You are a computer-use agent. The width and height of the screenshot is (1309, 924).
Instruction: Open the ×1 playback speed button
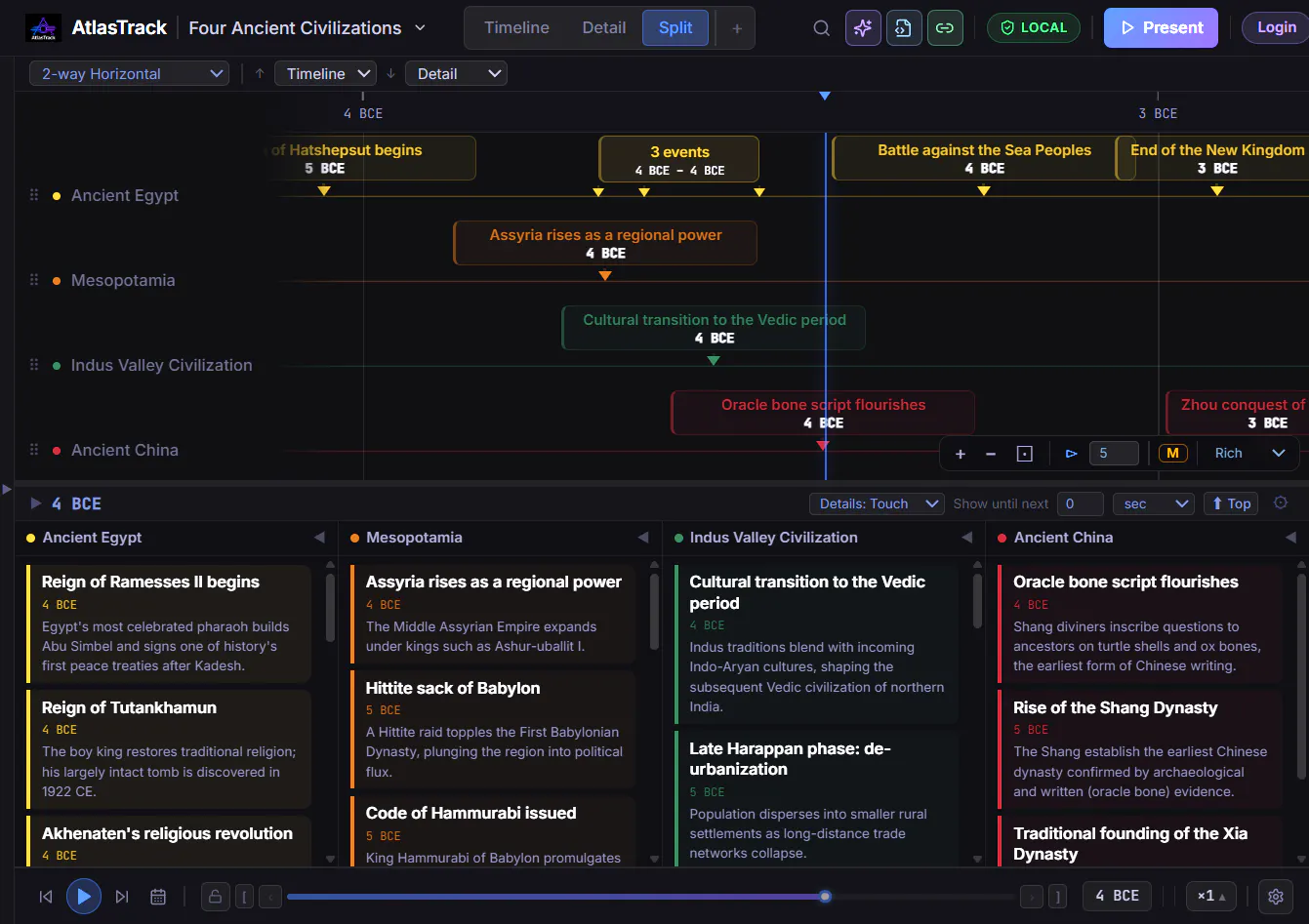1211,897
